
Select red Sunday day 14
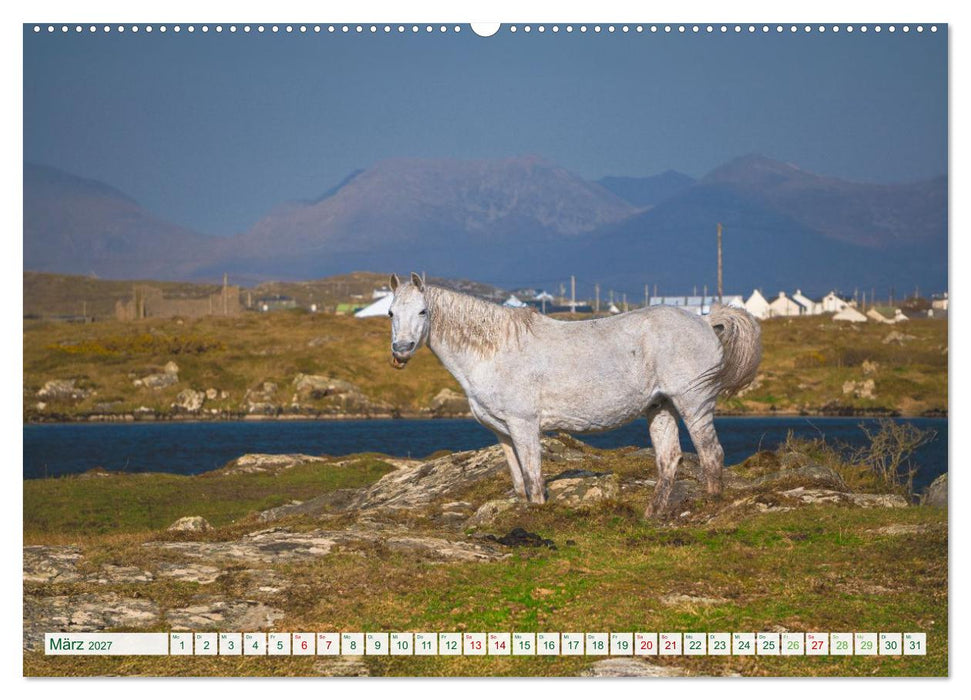click(x=499, y=644)
